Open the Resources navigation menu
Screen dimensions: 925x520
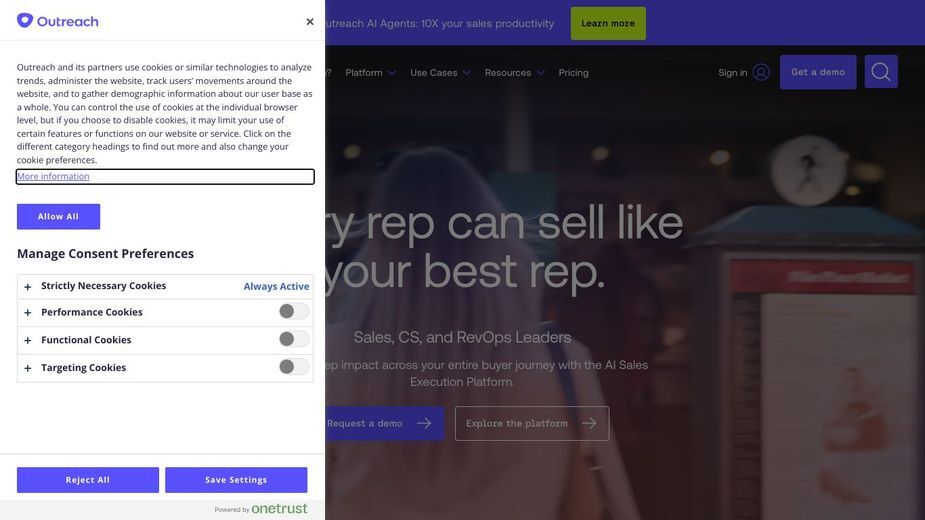pyautogui.click(x=514, y=73)
